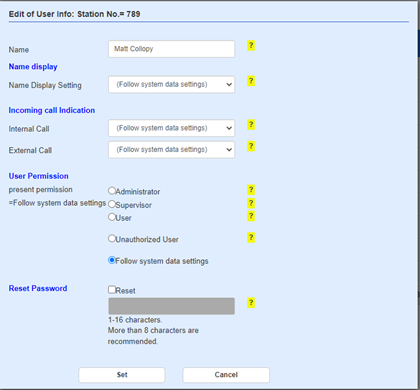
Task: Open help icon beside password field
Action: click(251, 303)
